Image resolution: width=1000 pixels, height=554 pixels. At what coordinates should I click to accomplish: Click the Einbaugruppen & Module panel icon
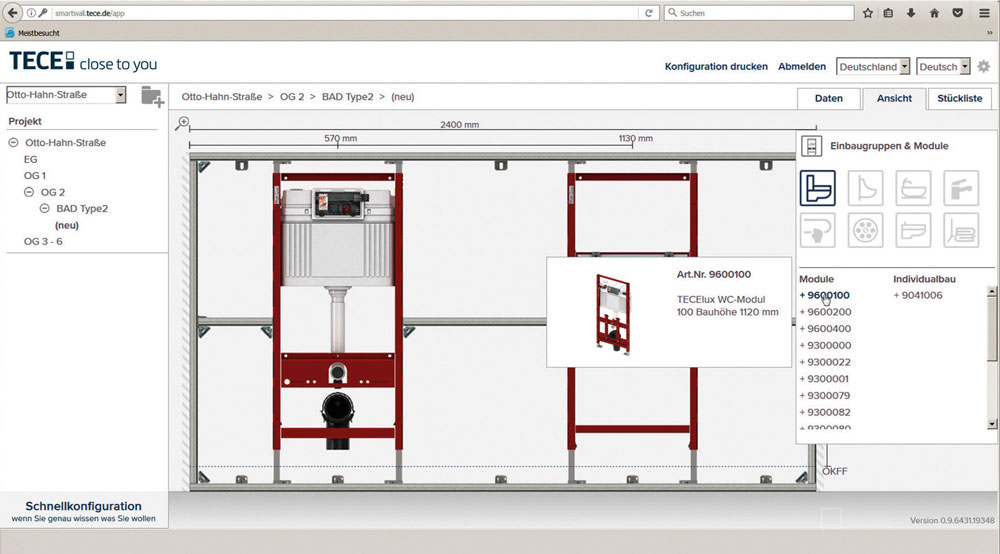click(811, 146)
